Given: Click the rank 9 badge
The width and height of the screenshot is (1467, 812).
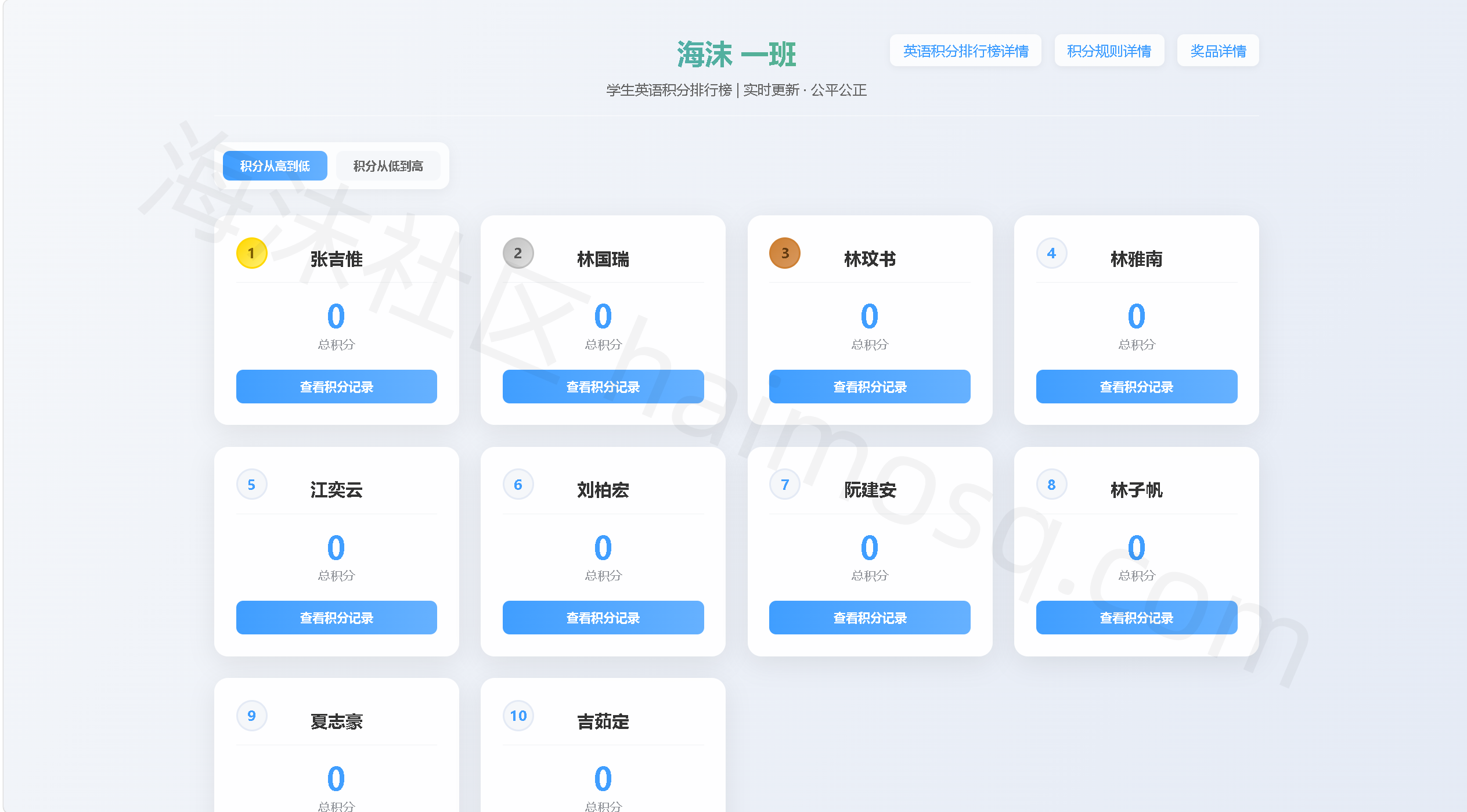Looking at the screenshot, I should (251, 716).
